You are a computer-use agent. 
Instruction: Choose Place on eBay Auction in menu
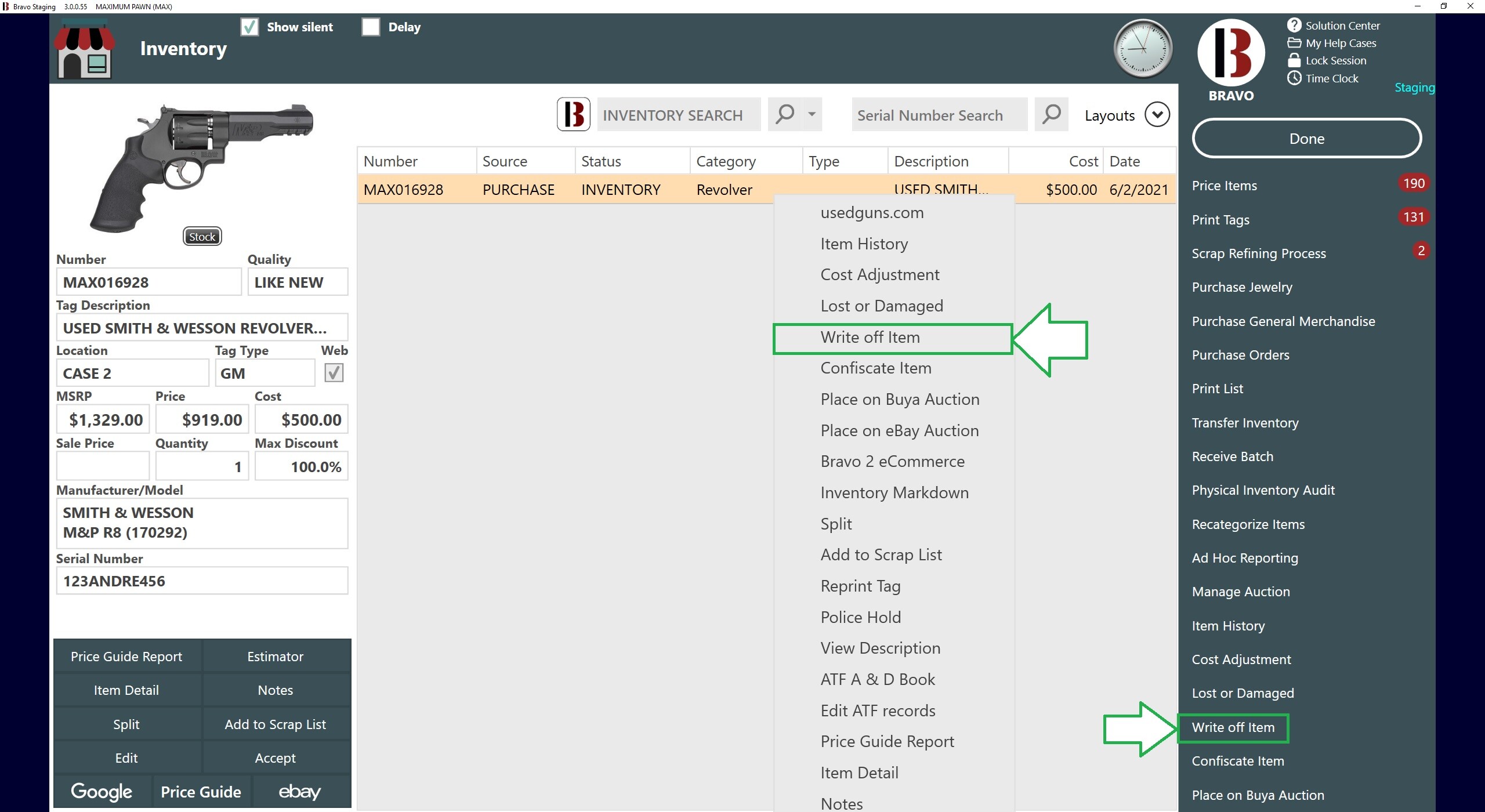click(x=899, y=431)
